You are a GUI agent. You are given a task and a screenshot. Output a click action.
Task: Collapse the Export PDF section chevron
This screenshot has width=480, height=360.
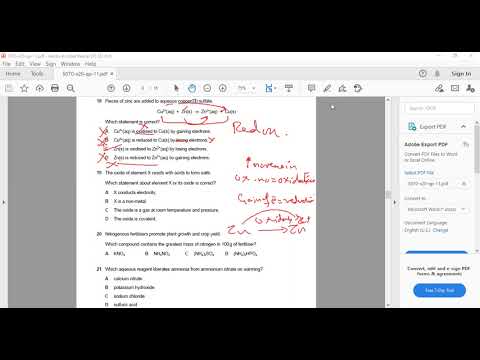pos(463,127)
